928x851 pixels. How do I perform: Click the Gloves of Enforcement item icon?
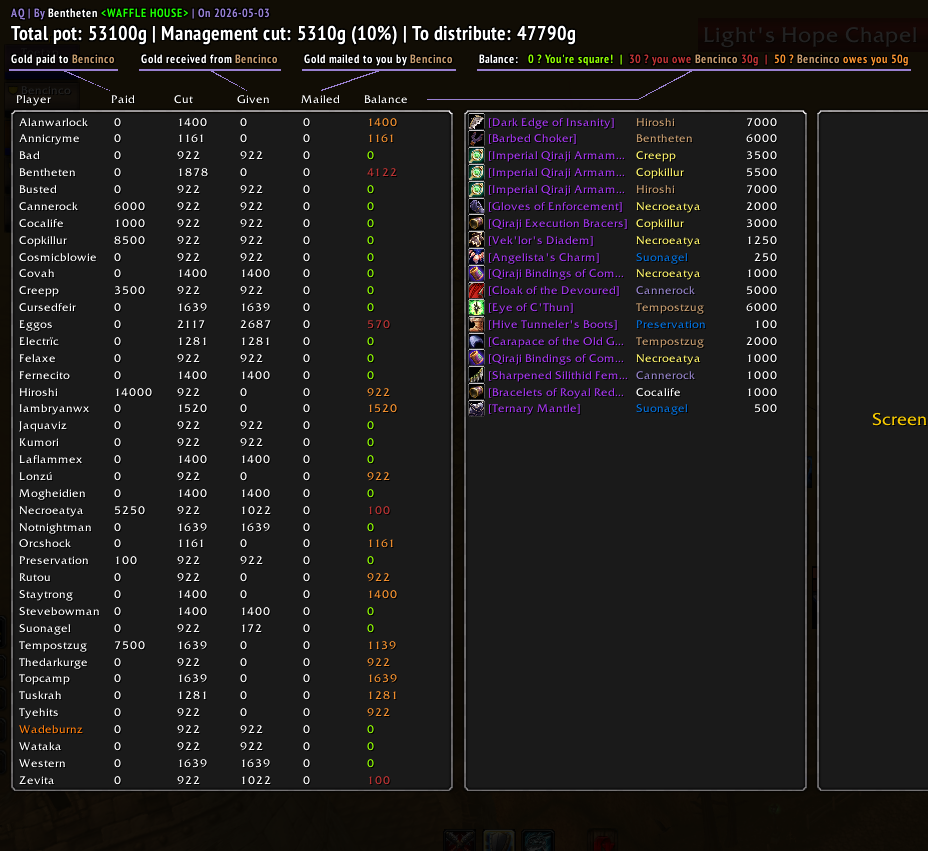[476, 206]
